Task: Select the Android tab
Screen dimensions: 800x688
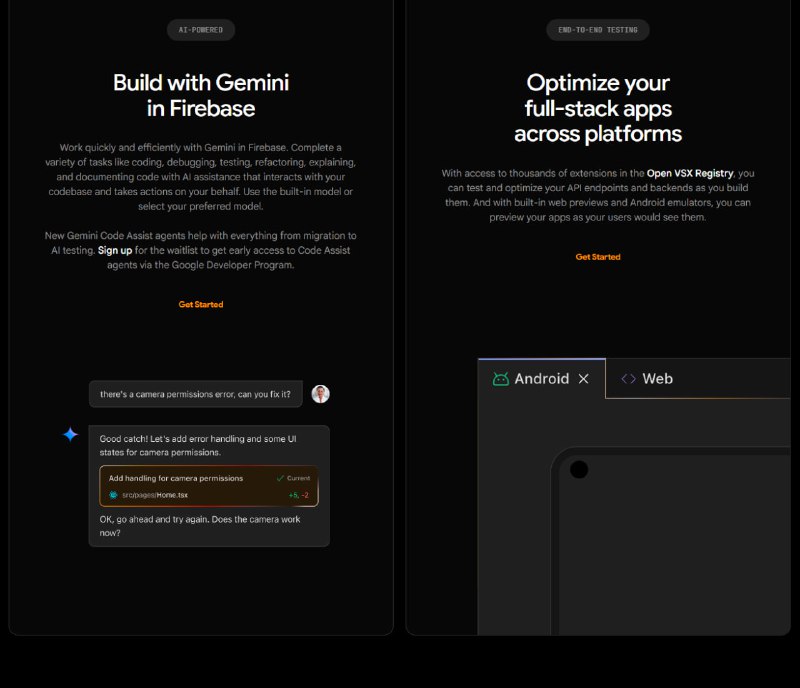Action: 540,379
